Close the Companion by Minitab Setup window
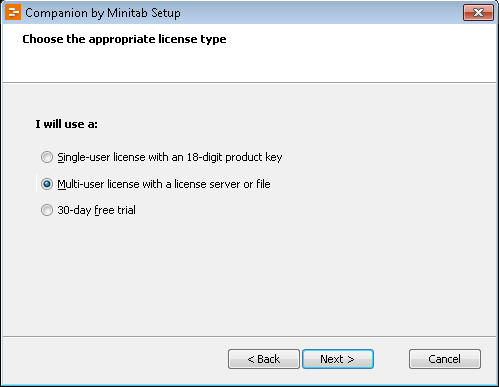This screenshot has height=387, width=499. coord(478,13)
